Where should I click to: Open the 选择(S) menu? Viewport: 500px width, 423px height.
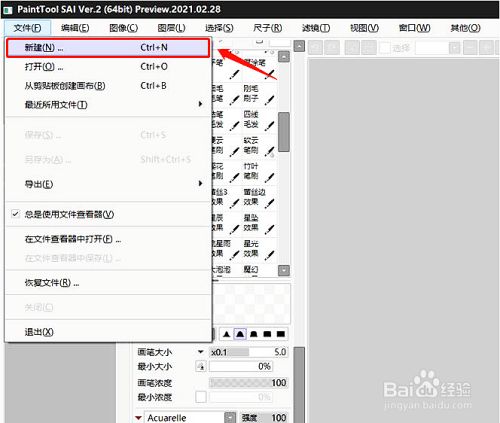219,28
